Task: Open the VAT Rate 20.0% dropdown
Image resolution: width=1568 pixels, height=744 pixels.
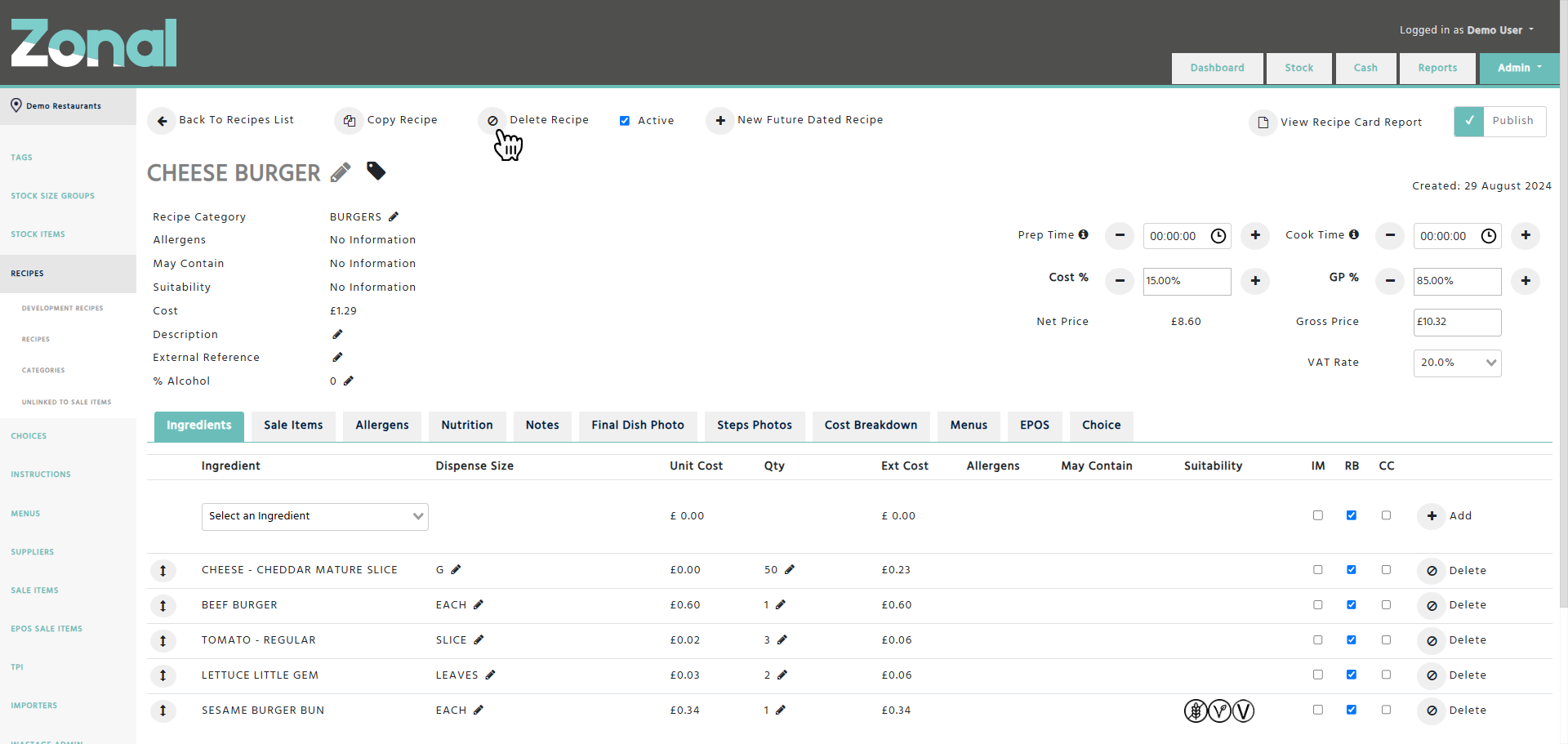Action: 1458,363
